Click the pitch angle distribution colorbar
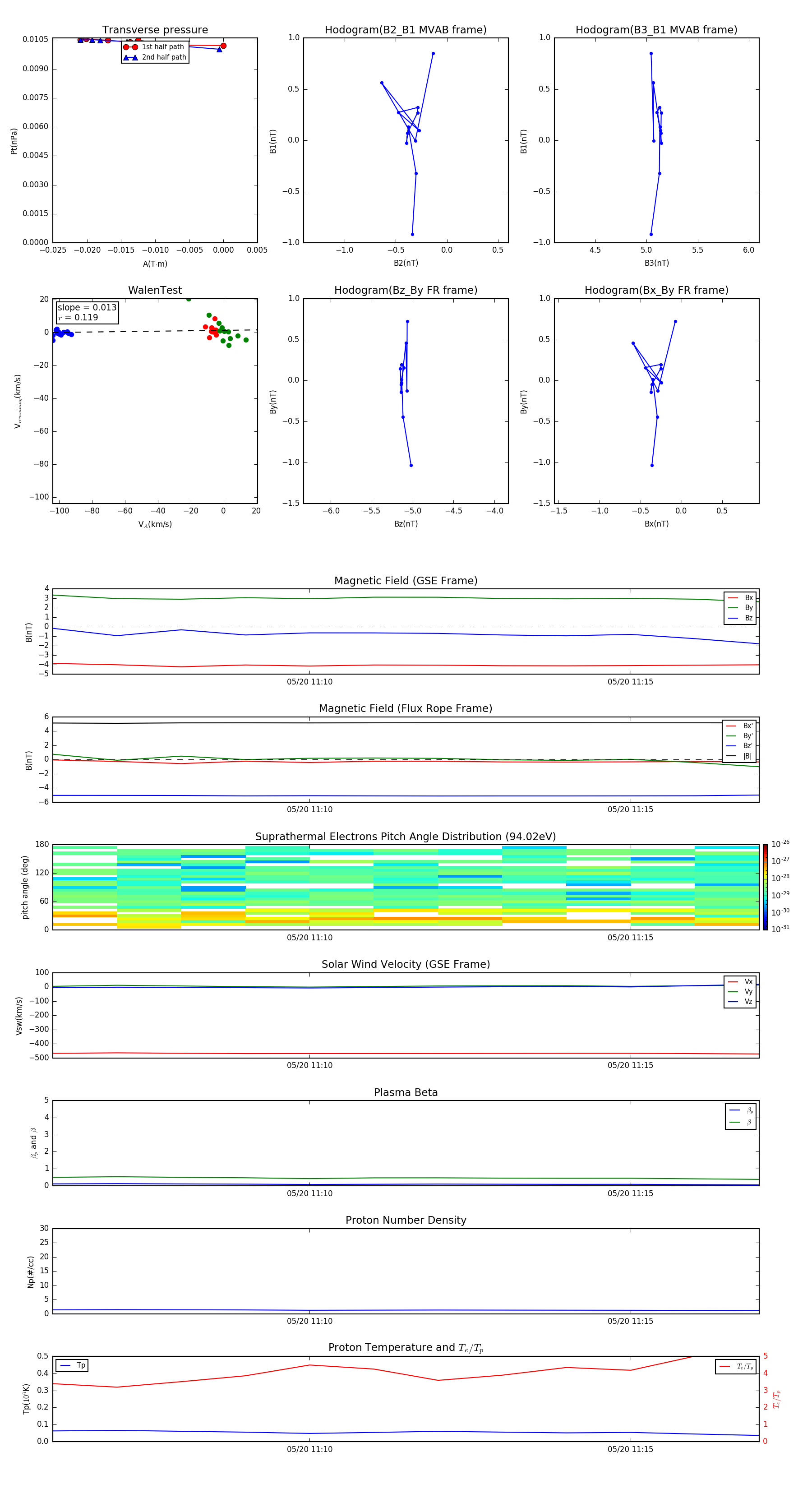This screenshot has width=812, height=1489. [765, 887]
